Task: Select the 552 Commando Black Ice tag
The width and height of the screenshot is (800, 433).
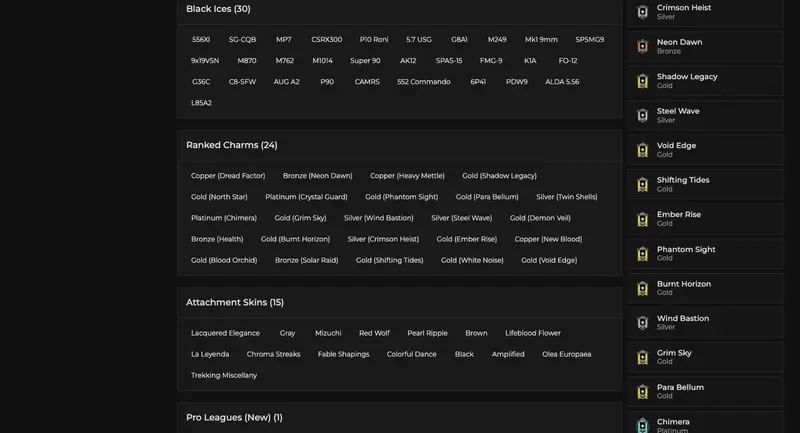Action: (423, 82)
